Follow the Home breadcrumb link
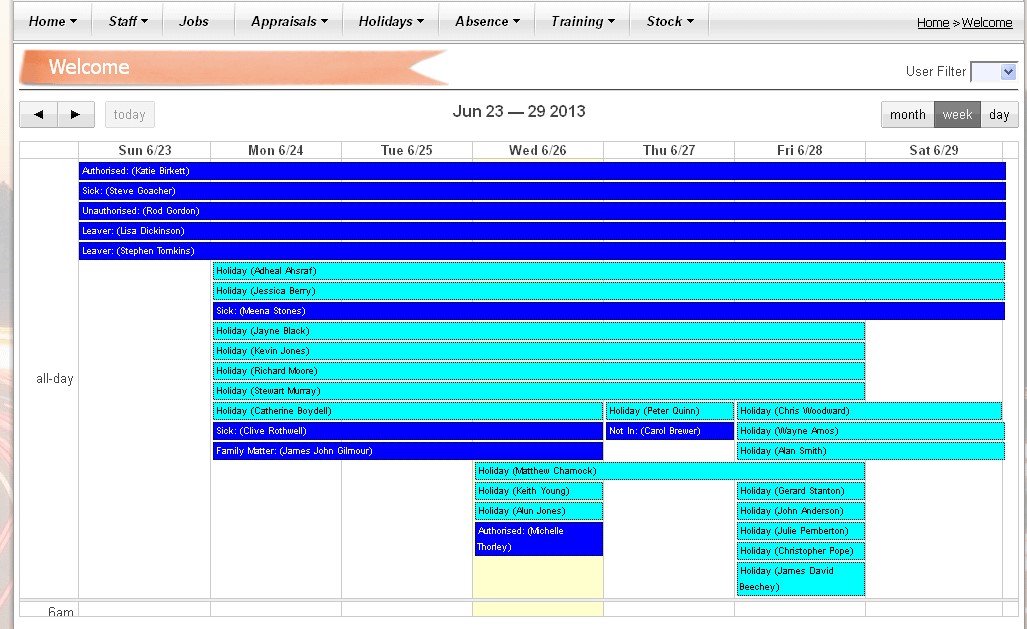Image resolution: width=1027 pixels, height=629 pixels. [933, 22]
